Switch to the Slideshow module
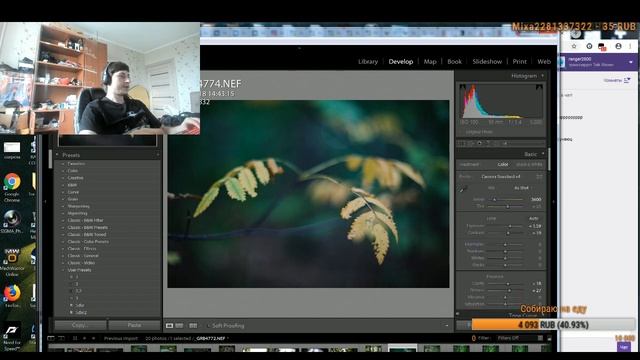Image resolution: width=640 pixels, height=360 pixels. 487,61
